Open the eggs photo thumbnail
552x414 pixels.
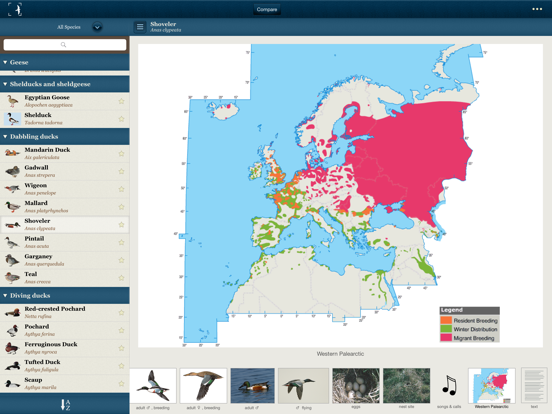(356, 386)
